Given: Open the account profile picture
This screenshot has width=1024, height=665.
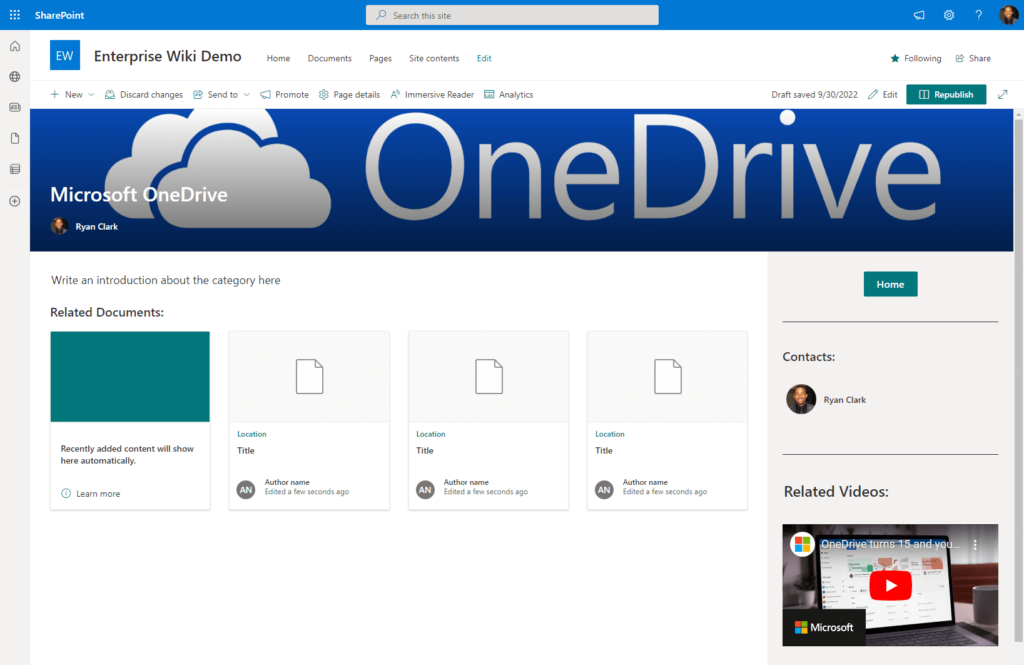Looking at the screenshot, I should (x=1008, y=14).
